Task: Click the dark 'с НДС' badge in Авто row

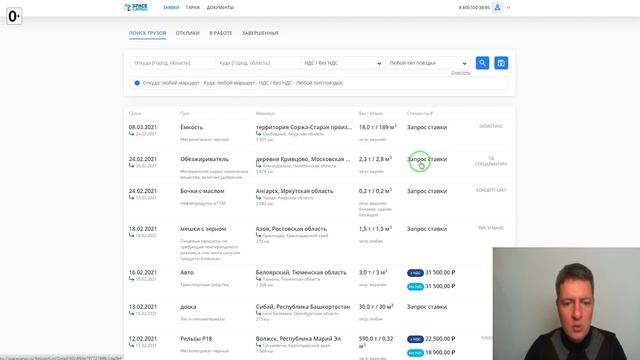Action: 415,273
